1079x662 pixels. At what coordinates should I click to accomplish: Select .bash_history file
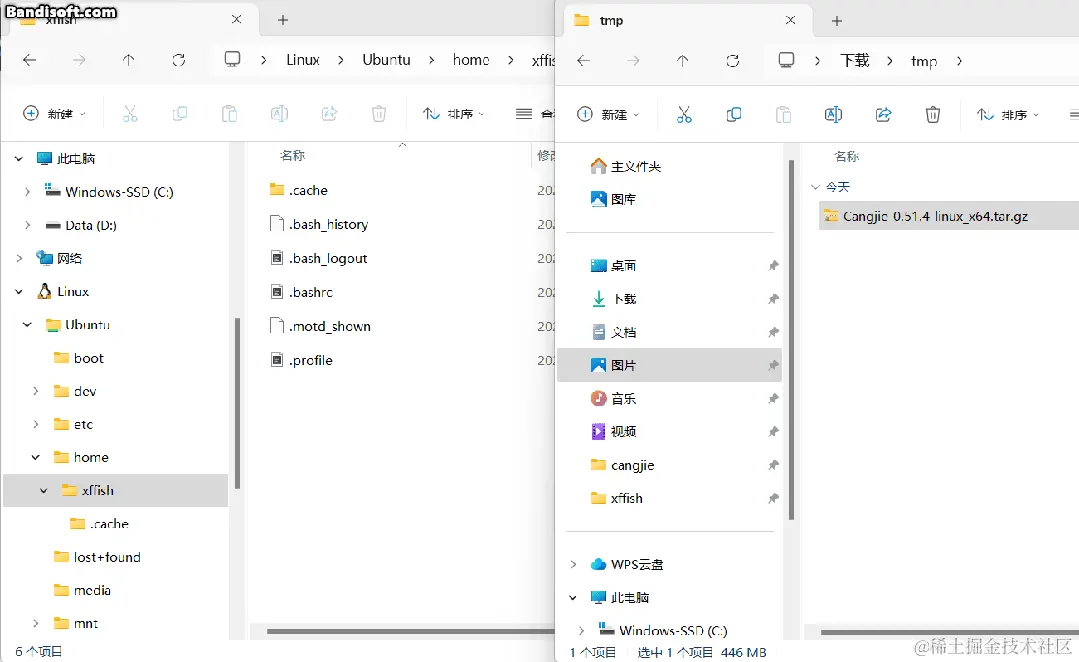pos(328,224)
